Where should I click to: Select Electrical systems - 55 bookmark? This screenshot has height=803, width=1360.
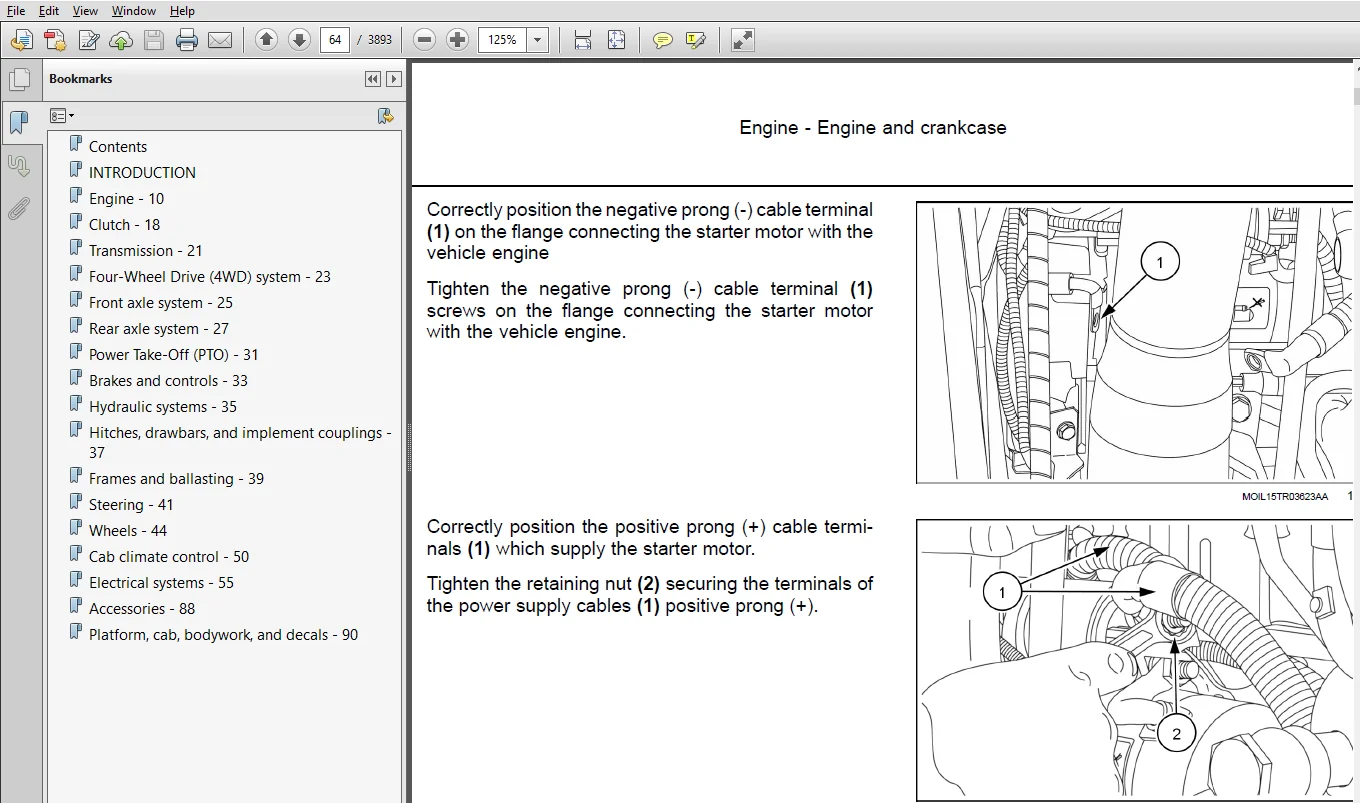pos(161,582)
